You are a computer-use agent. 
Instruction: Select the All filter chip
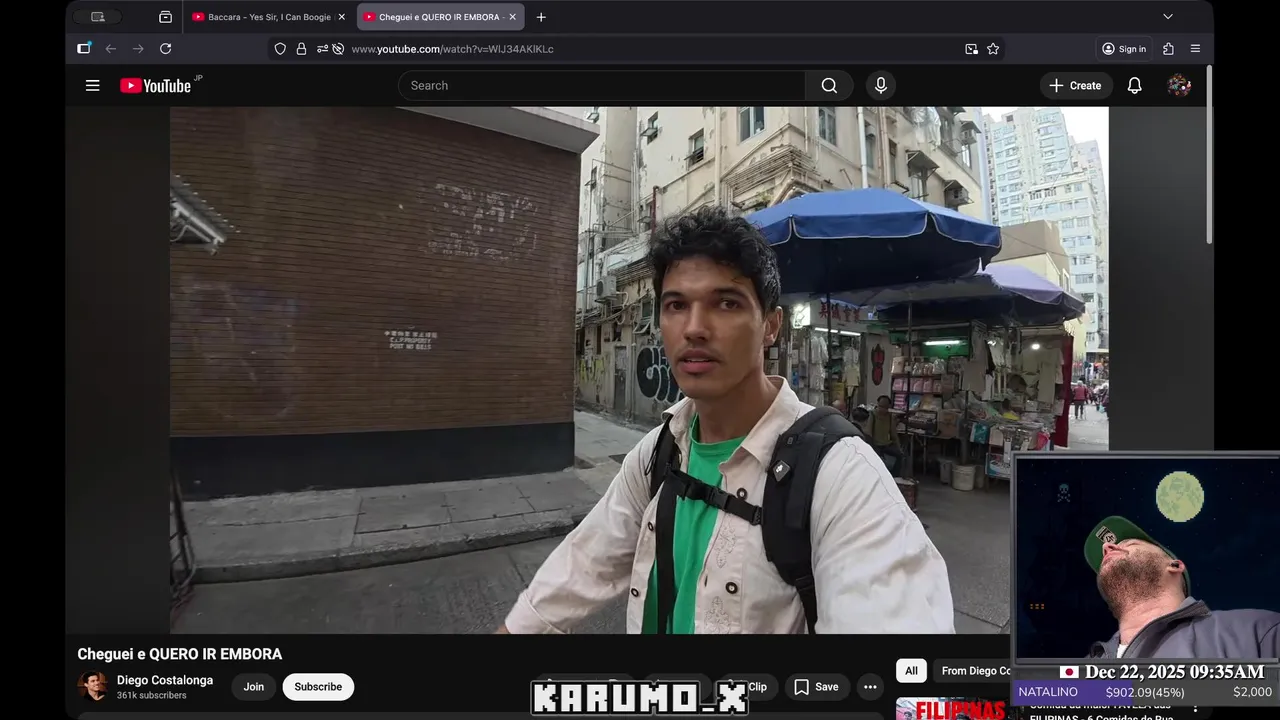[911, 671]
